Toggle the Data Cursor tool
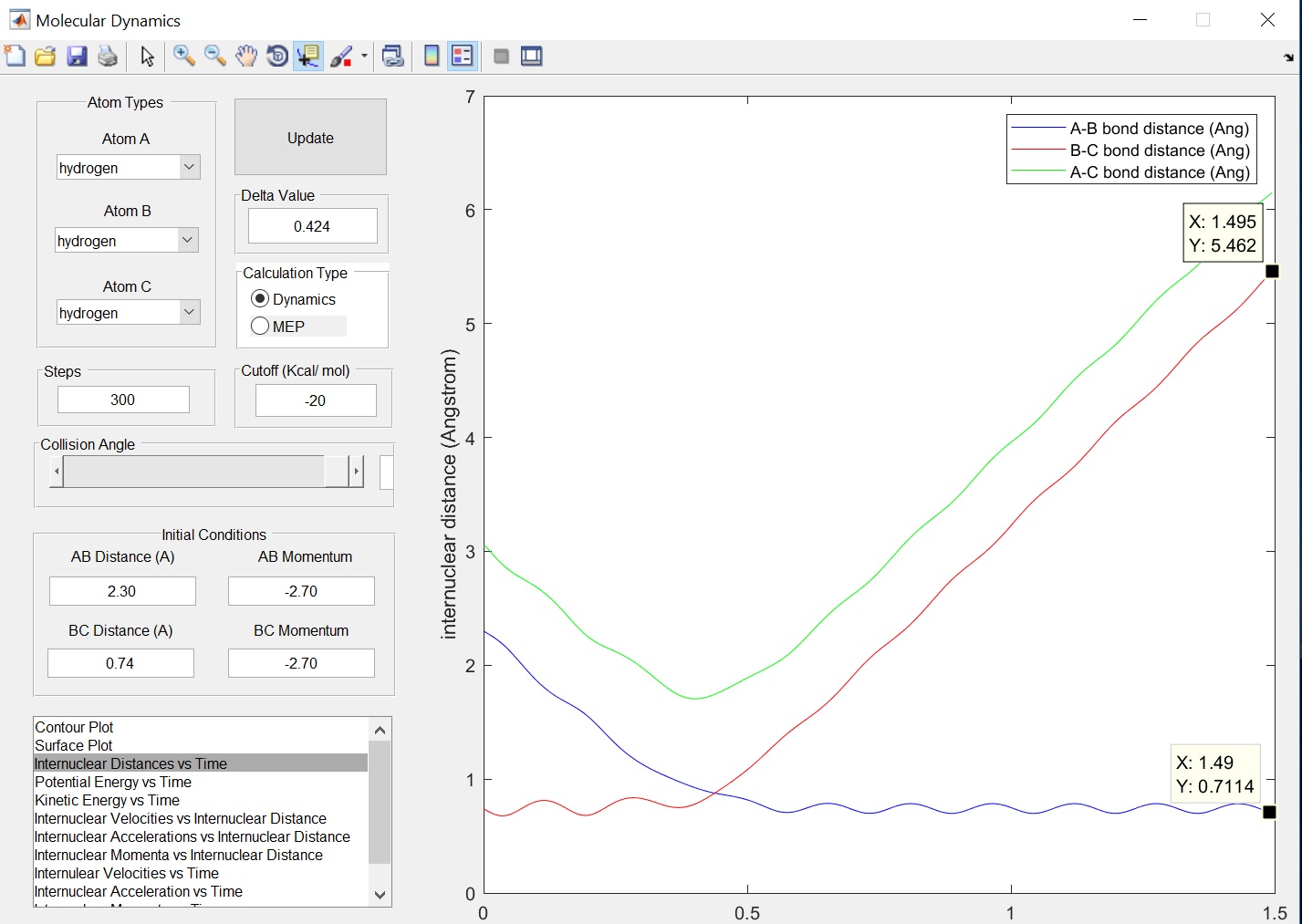Viewport: 1302px width, 924px height. tap(308, 57)
